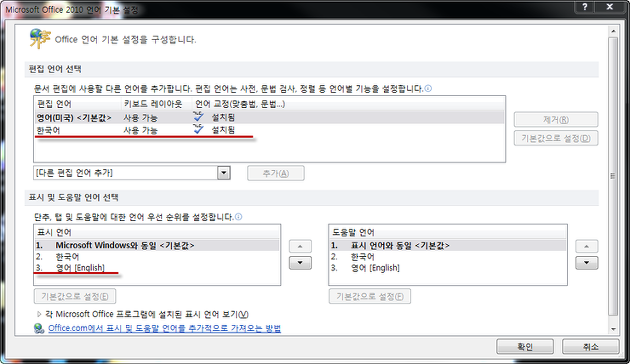Click the help question mark button in title bar
The height and width of the screenshot is (364, 630).
585,7
